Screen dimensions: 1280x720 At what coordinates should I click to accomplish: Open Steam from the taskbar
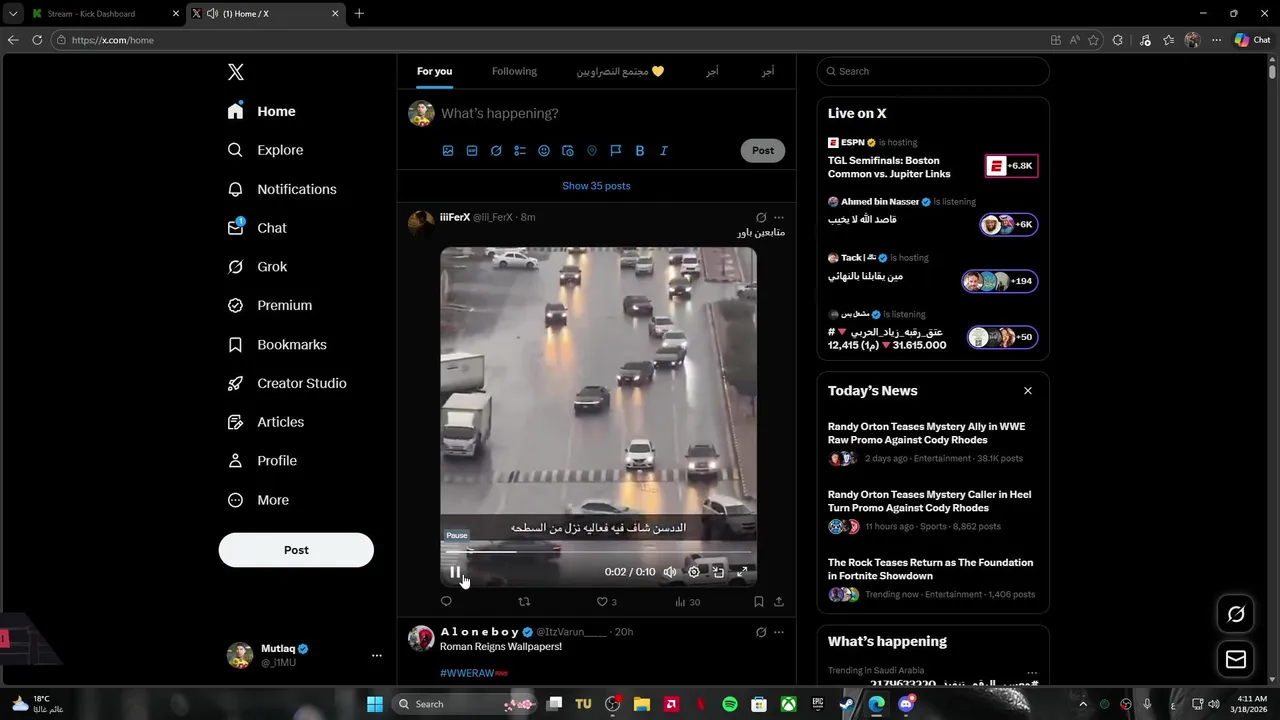pyautogui.click(x=847, y=704)
